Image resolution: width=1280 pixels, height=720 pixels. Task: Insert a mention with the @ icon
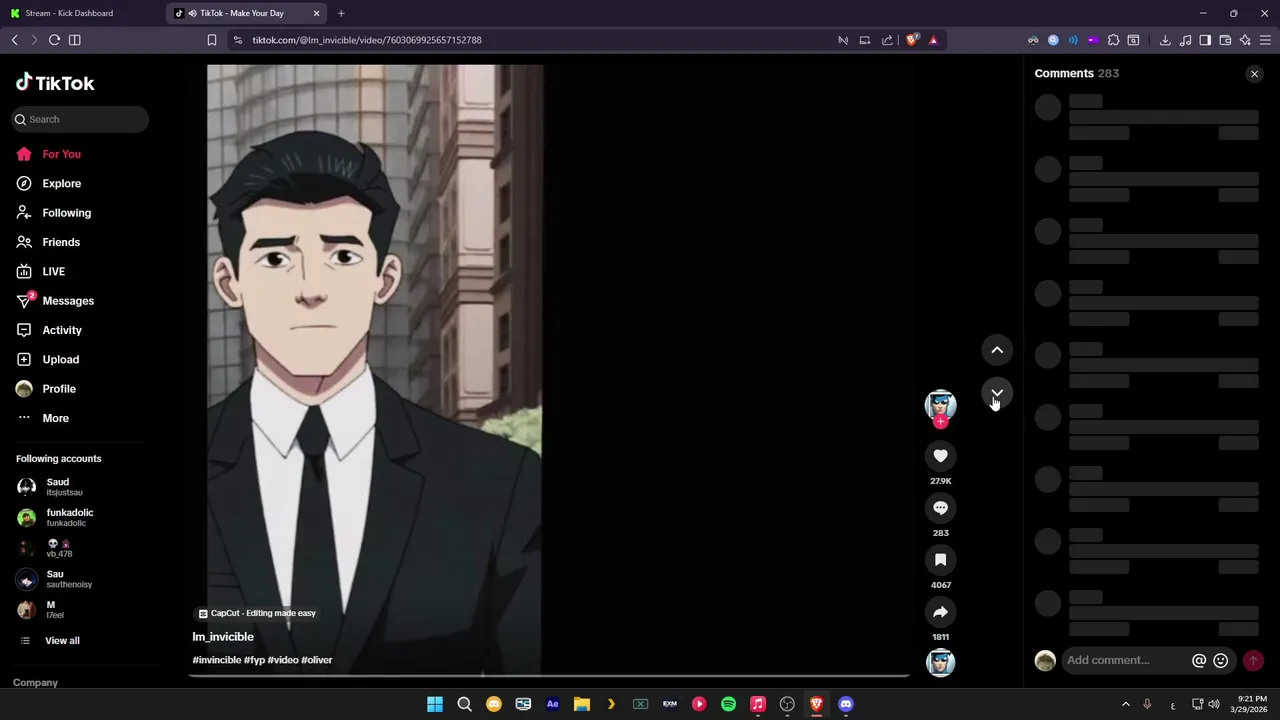tap(1199, 660)
